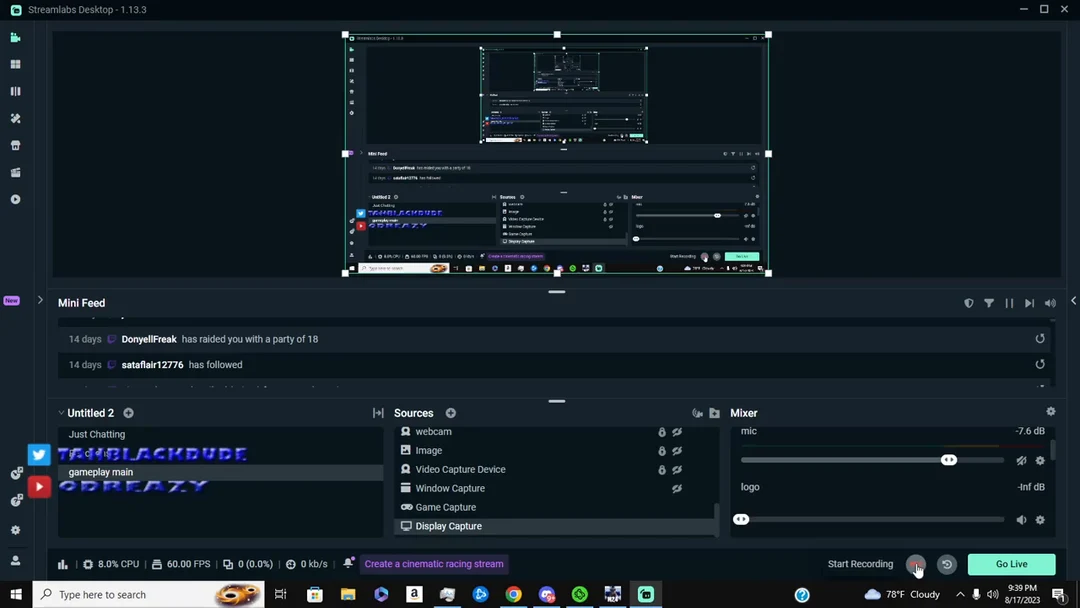Click the Twitter icon beside the scene list
This screenshot has width=1080, height=608.
tap(38, 454)
